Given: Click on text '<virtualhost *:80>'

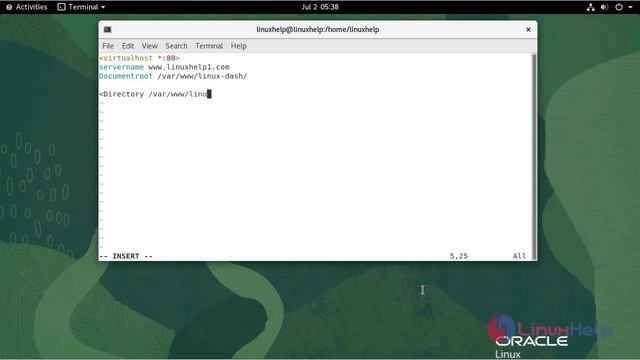Looking at the screenshot, I should coord(139,58).
